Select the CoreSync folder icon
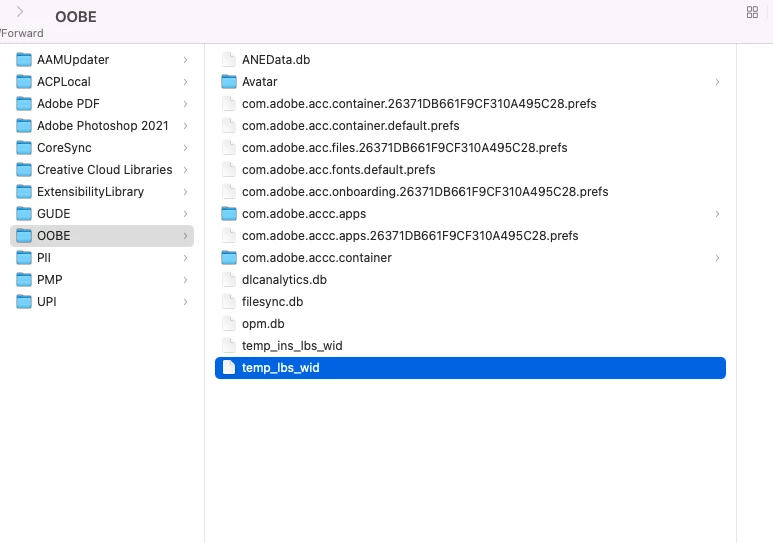The height and width of the screenshot is (543, 773). [x=24, y=147]
